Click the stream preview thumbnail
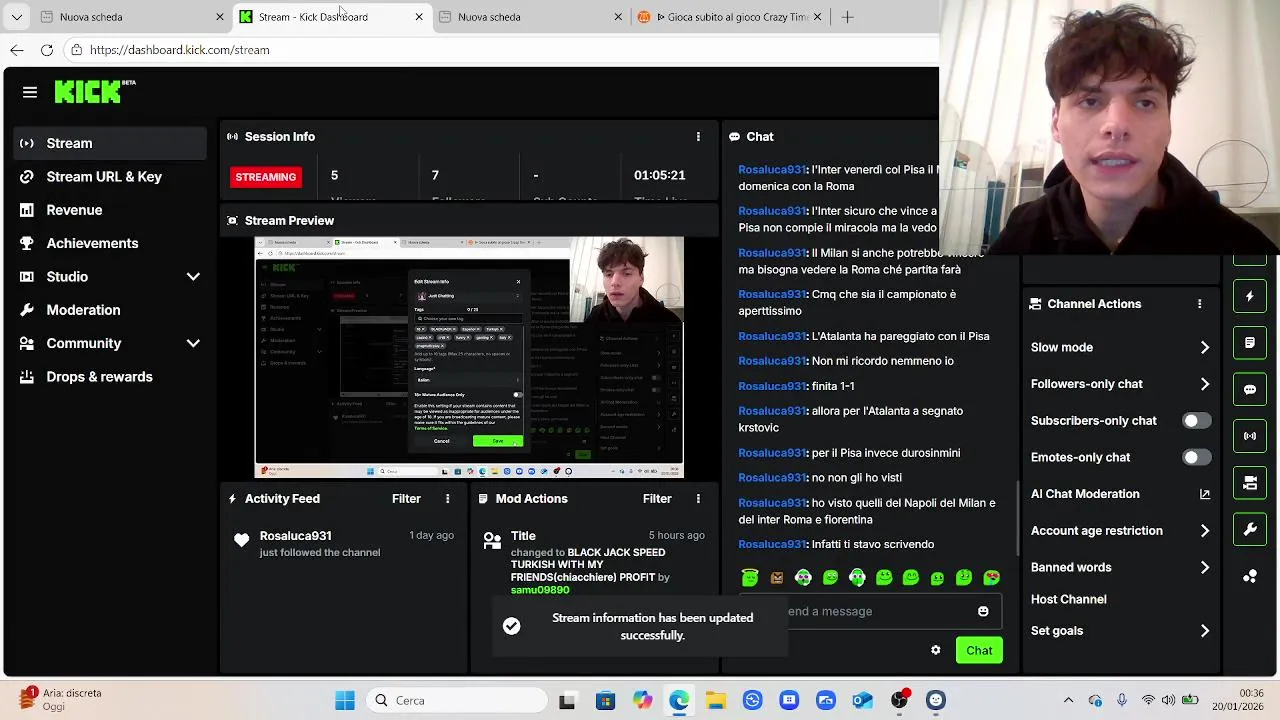 (469, 357)
